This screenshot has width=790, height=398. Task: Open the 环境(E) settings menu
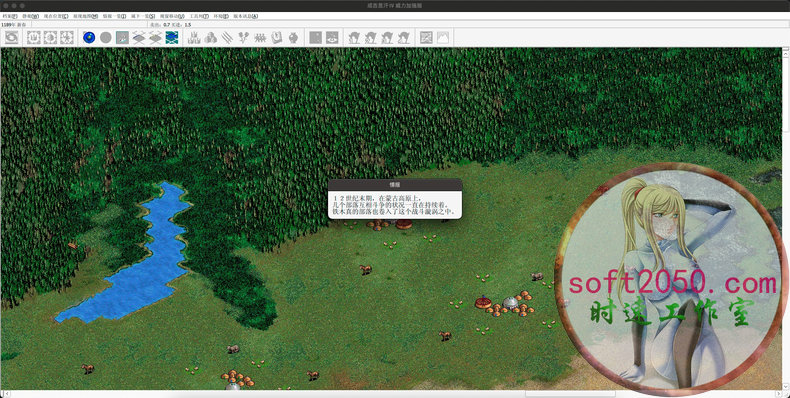click(221, 16)
